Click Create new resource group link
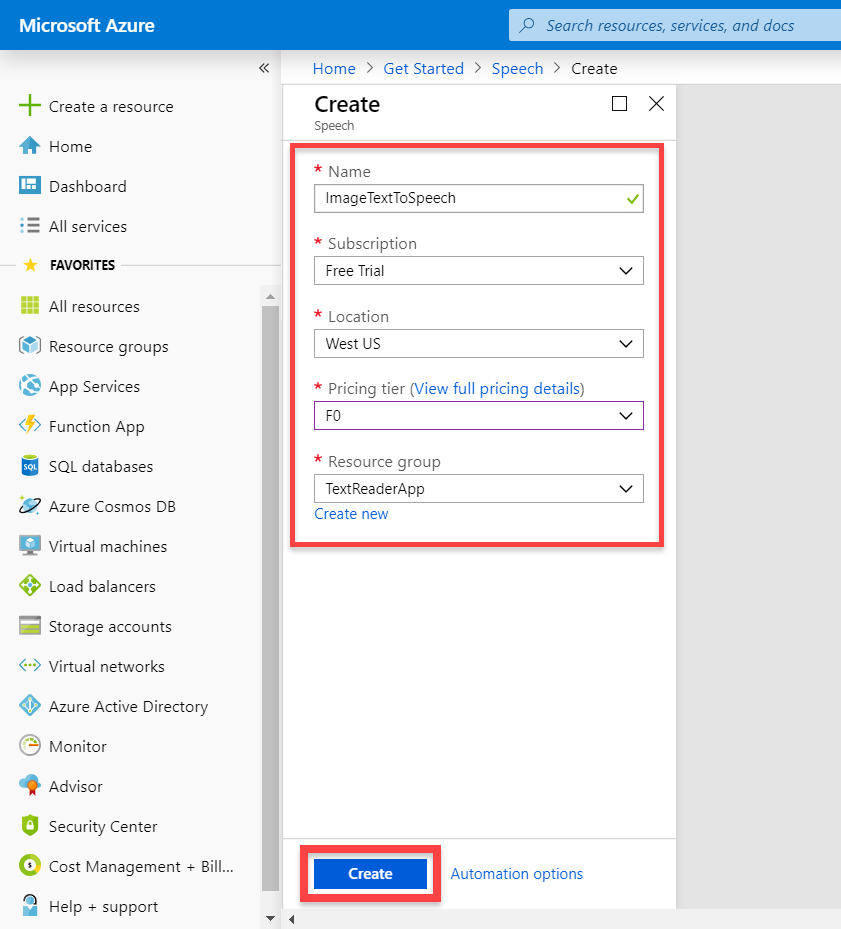 coord(351,514)
